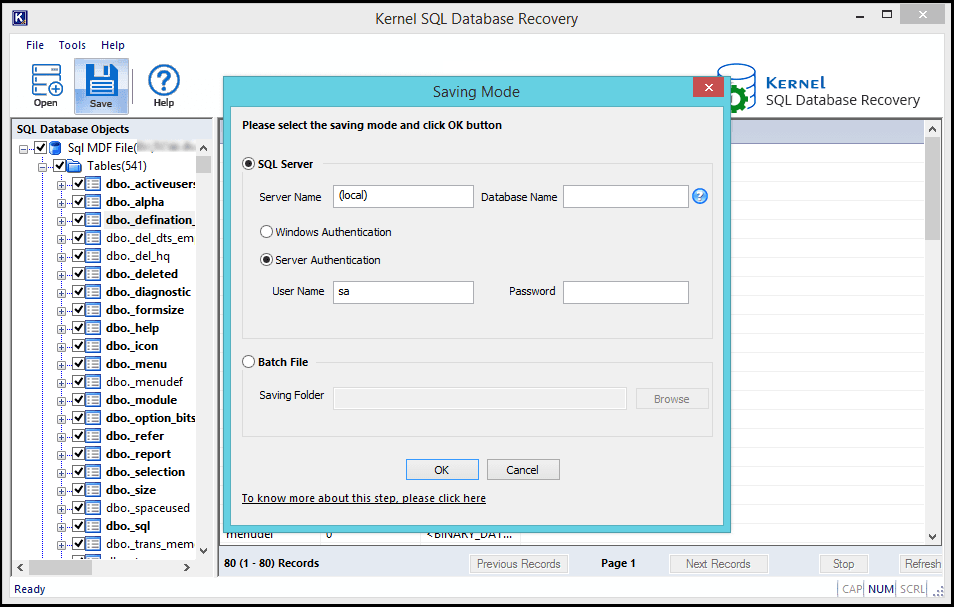Select the Batch File saving mode

click(248, 362)
